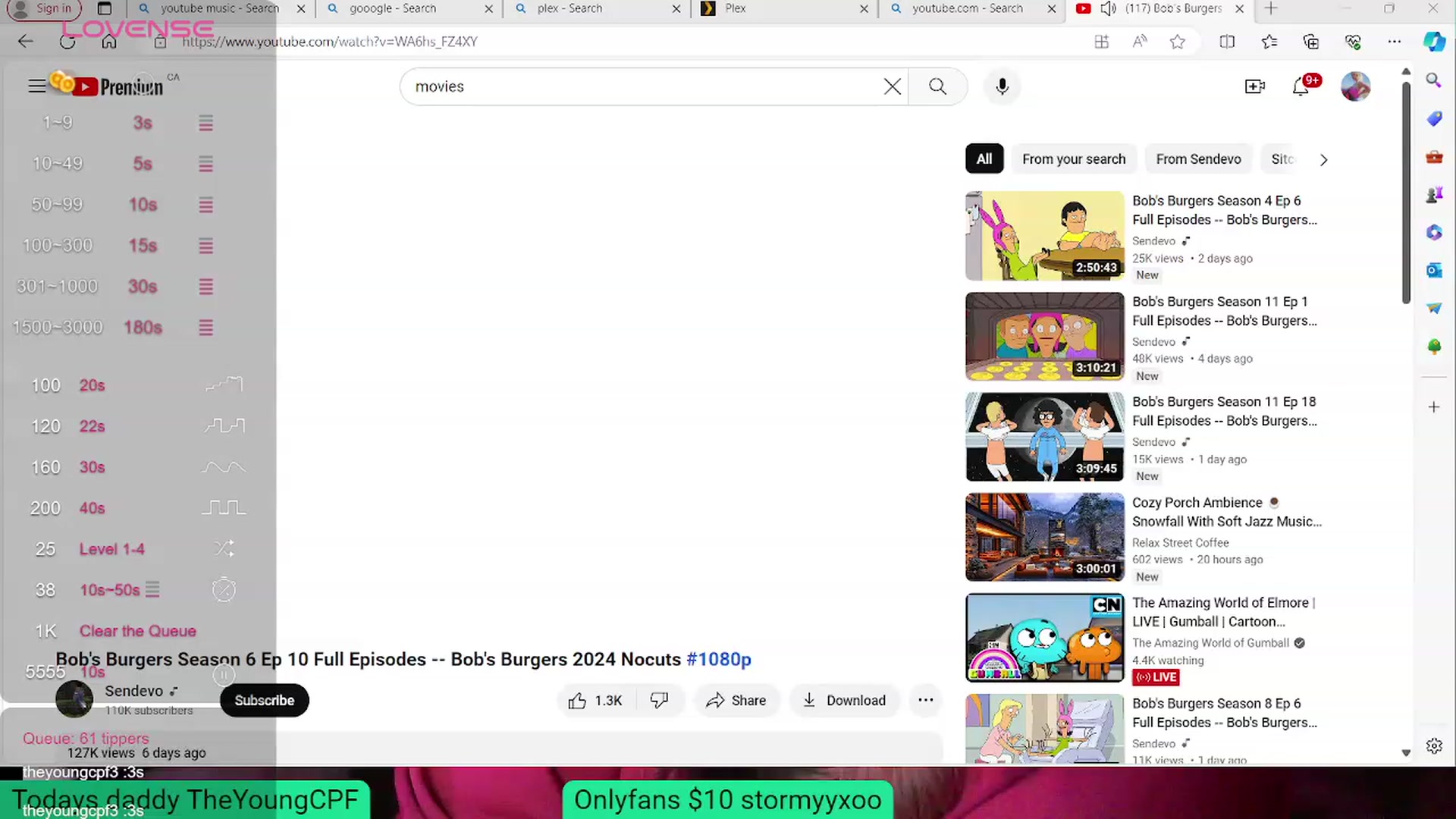Open Copilot in Edge sidebar

(1434, 42)
